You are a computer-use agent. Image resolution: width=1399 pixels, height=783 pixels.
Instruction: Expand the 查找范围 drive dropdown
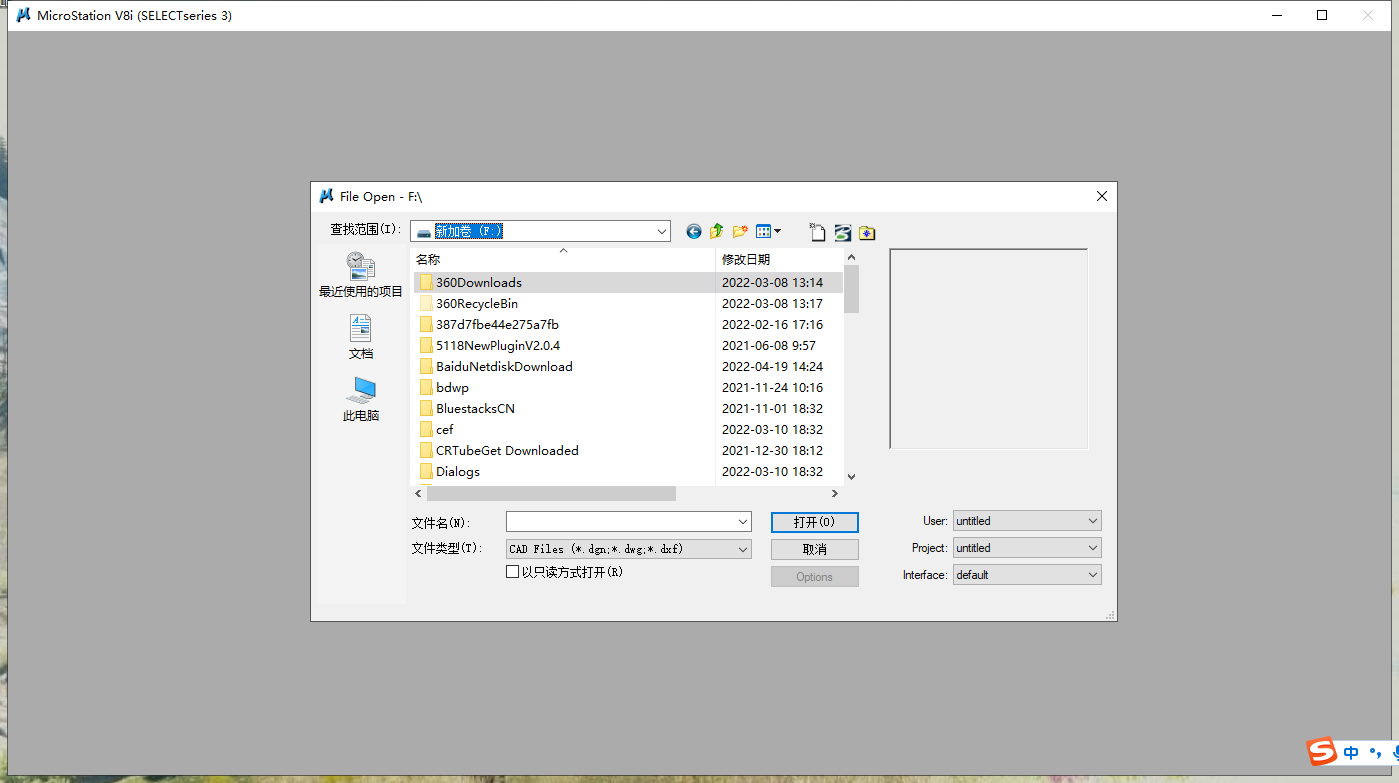(661, 232)
